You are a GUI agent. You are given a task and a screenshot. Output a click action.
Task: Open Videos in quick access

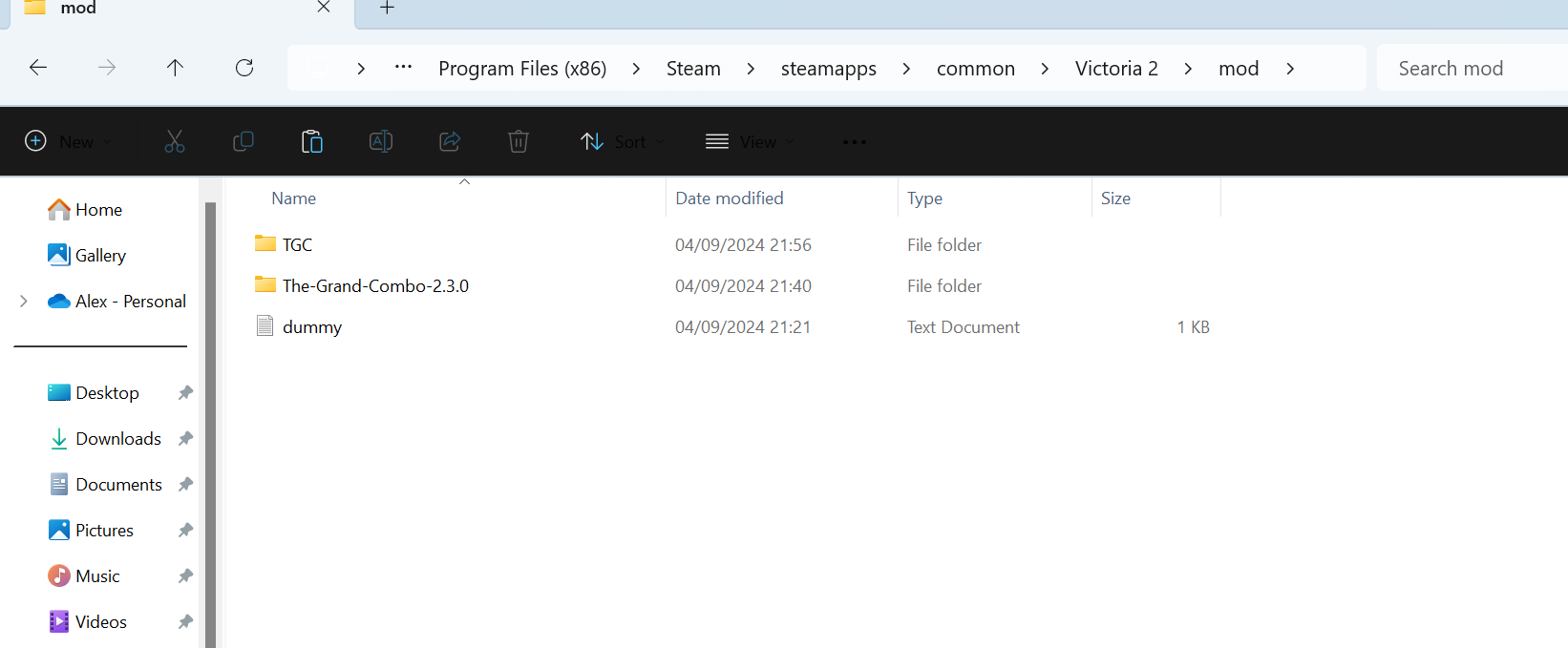point(87,621)
